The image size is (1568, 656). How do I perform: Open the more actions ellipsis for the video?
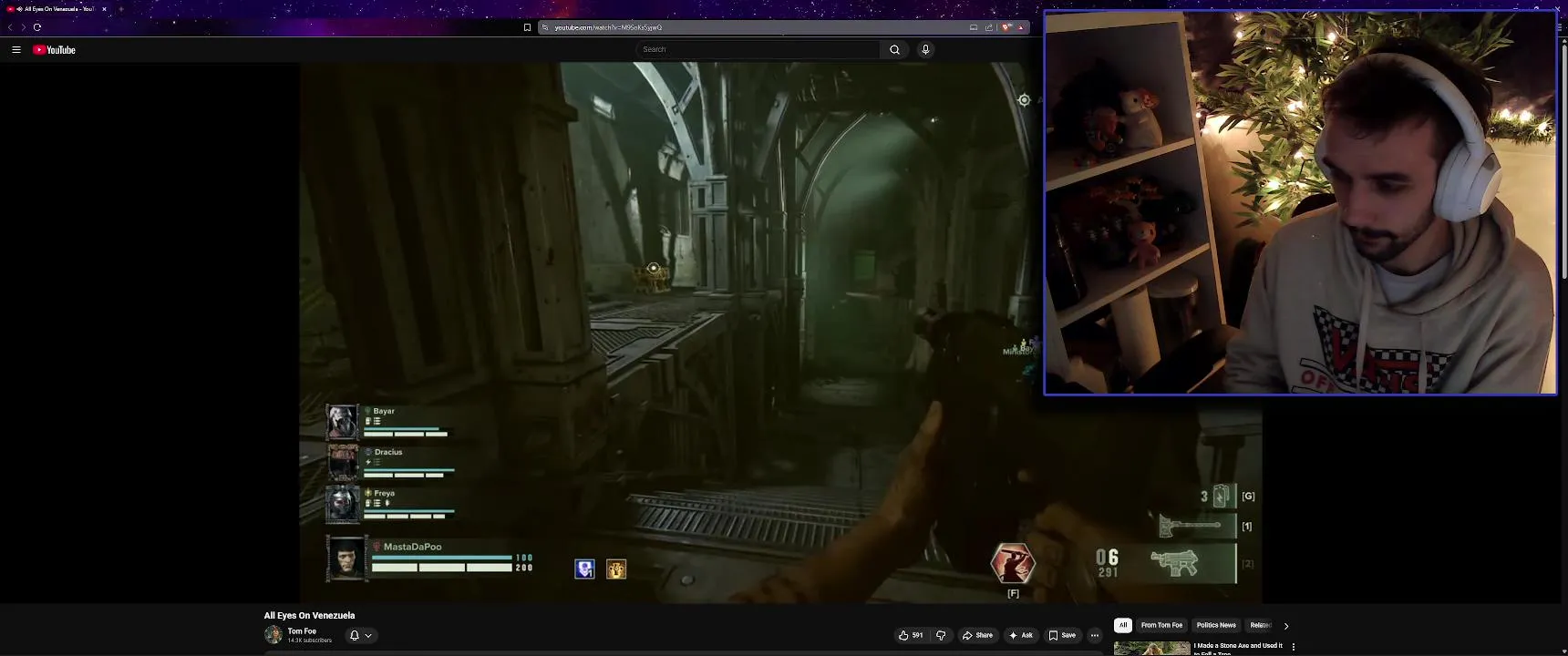point(1095,635)
